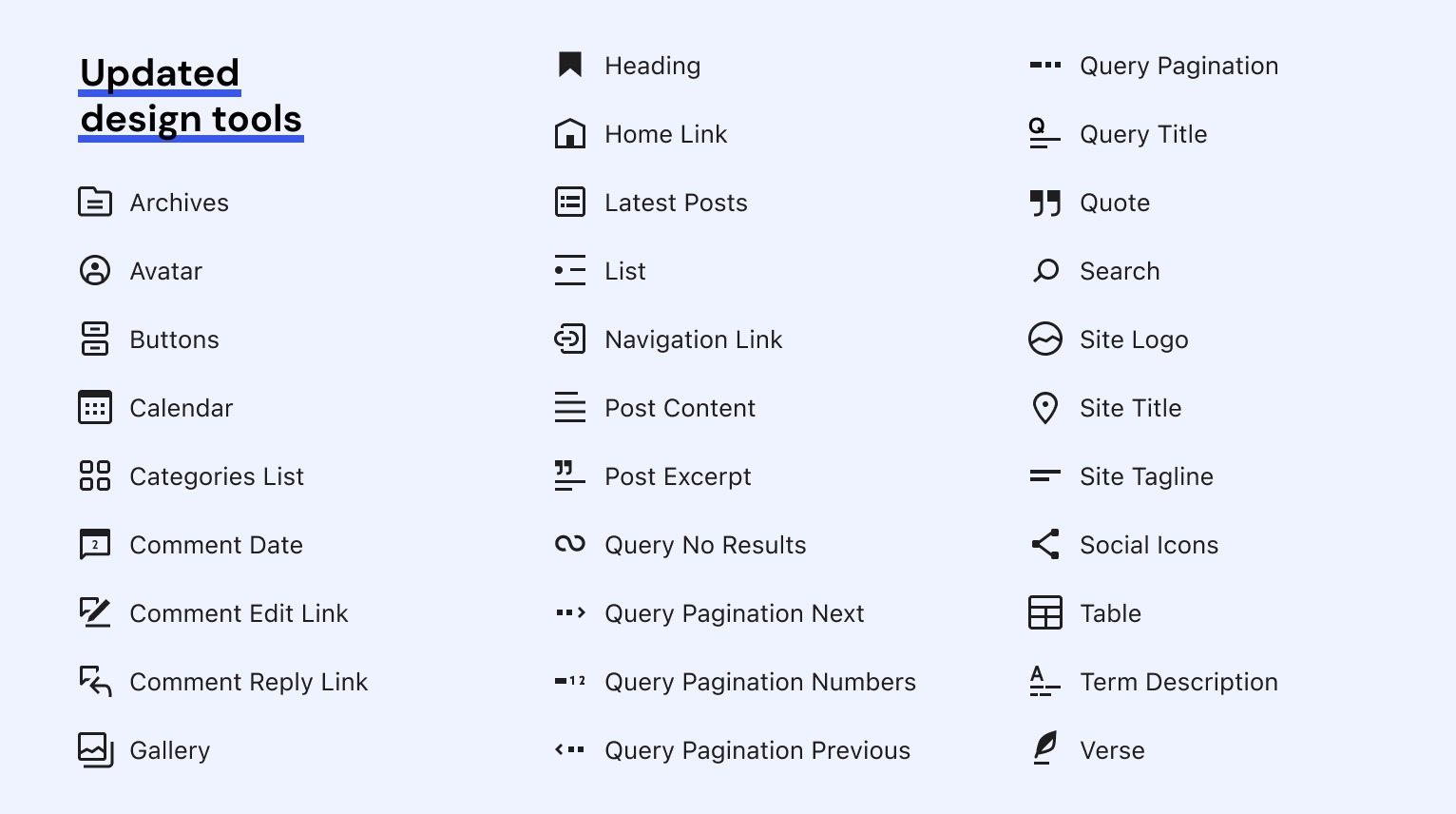Image resolution: width=1456 pixels, height=814 pixels.
Task: Click the Calendar grid icon
Action: 95,408
